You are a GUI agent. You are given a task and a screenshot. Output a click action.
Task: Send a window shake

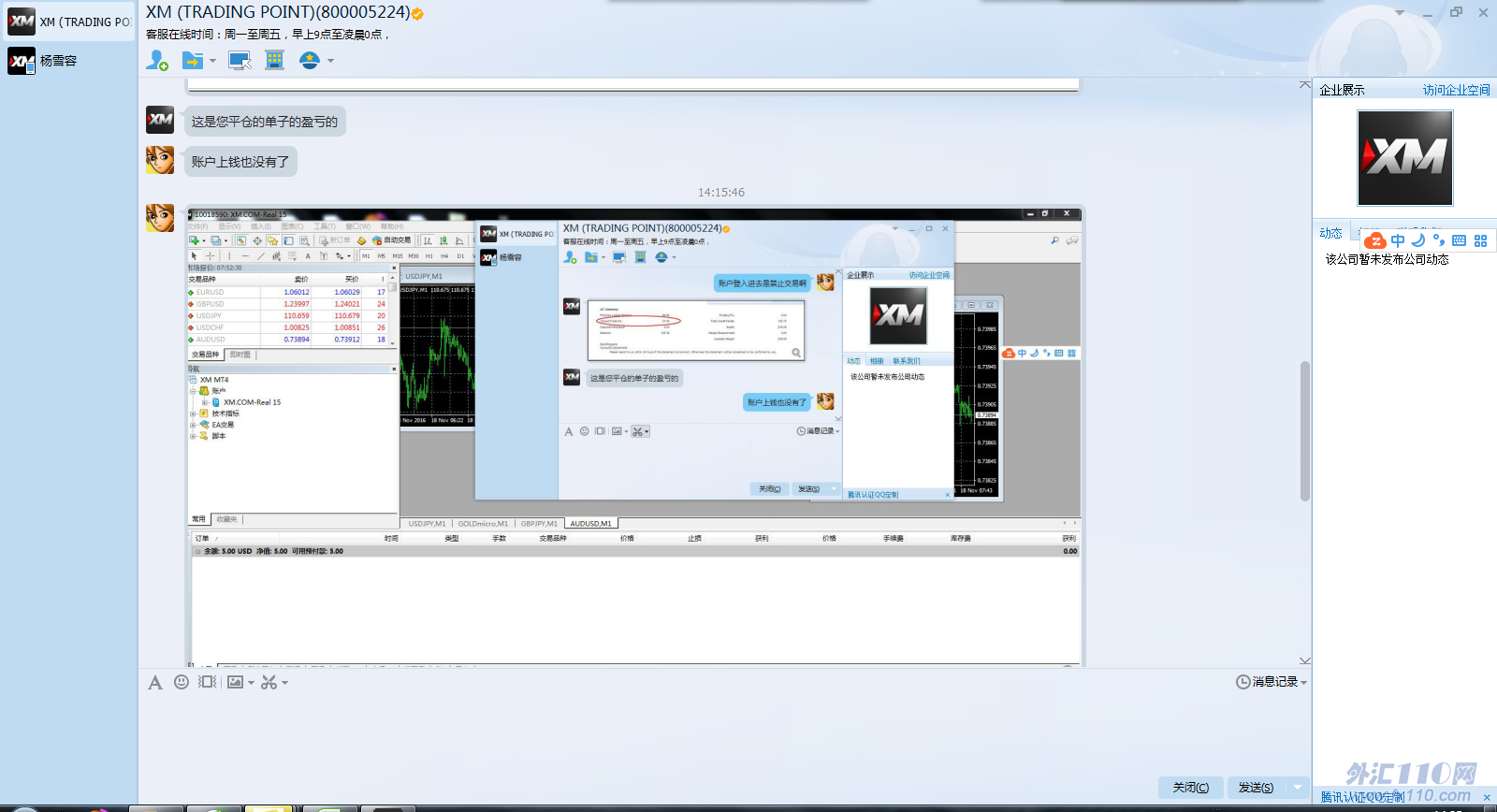[208, 683]
